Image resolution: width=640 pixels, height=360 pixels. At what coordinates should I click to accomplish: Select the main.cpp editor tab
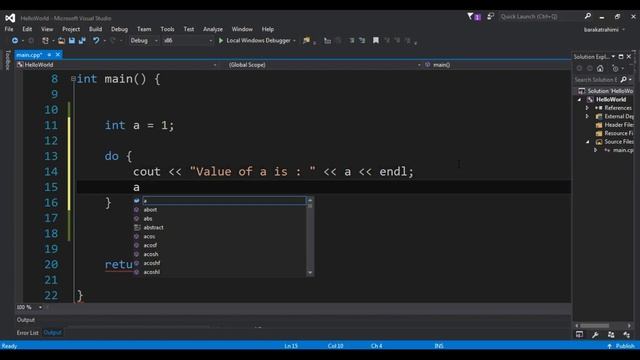click(x=29, y=55)
